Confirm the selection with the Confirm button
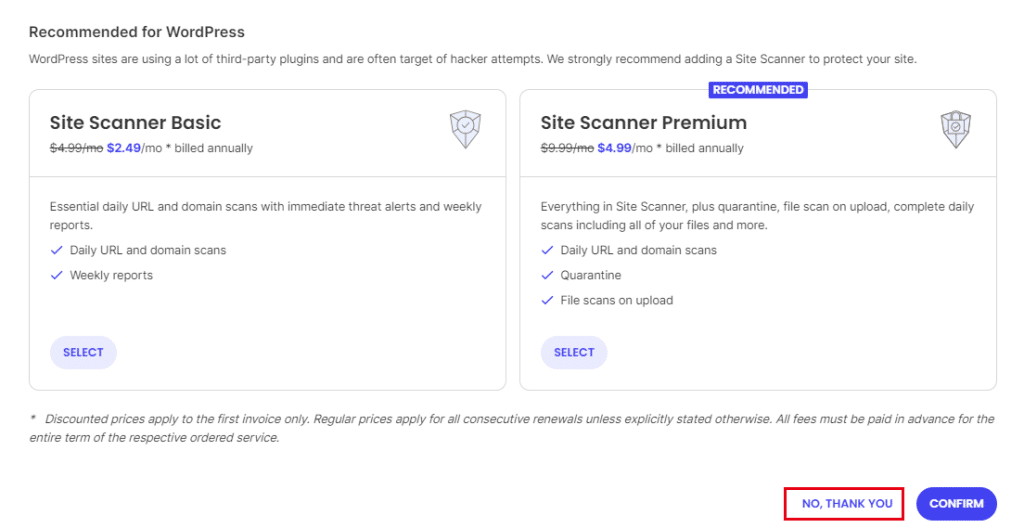Image resolution: width=1024 pixels, height=528 pixels. pos(956,504)
